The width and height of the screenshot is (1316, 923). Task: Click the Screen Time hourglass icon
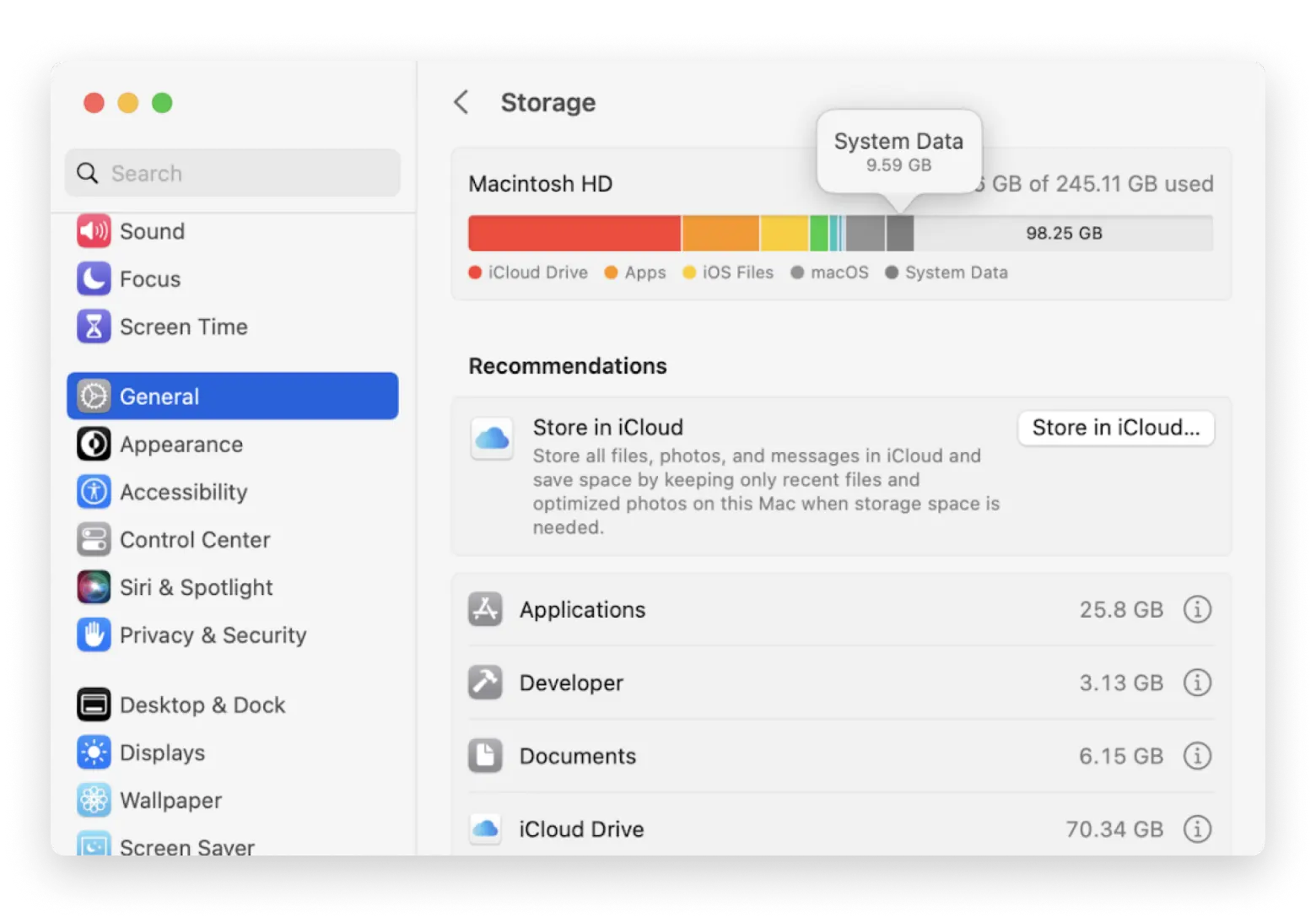point(94,327)
